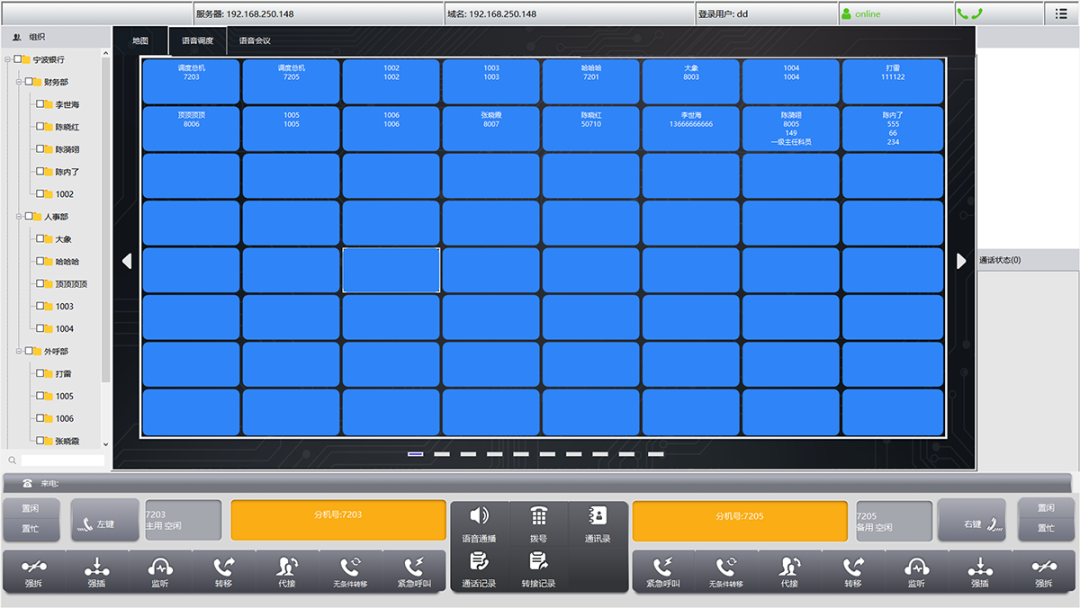The height and width of the screenshot is (608, 1080).
Task: Collapse the 宁波银行 root node
Action: pyautogui.click(x=8, y=60)
